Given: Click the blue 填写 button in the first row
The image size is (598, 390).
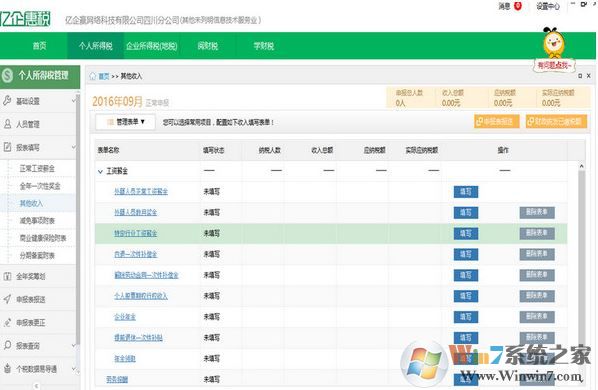Looking at the screenshot, I should click(466, 192).
